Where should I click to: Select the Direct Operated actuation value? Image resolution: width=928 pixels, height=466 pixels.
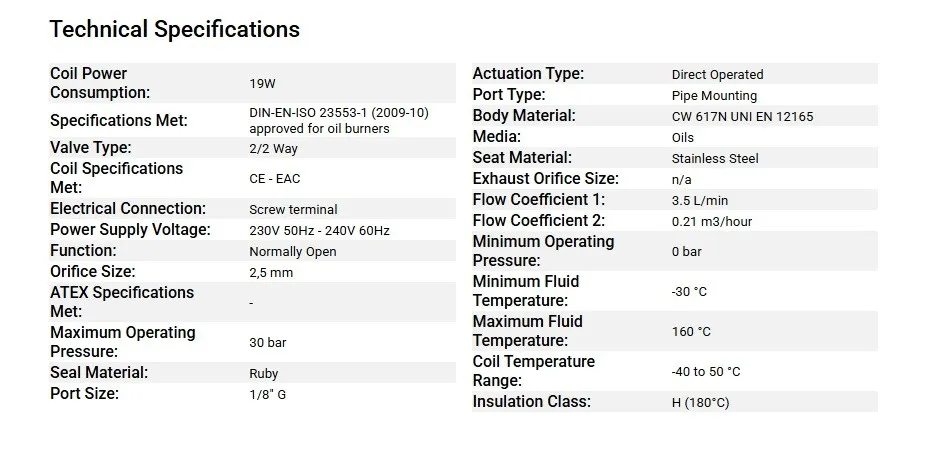pyautogui.click(x=717, y=75)
